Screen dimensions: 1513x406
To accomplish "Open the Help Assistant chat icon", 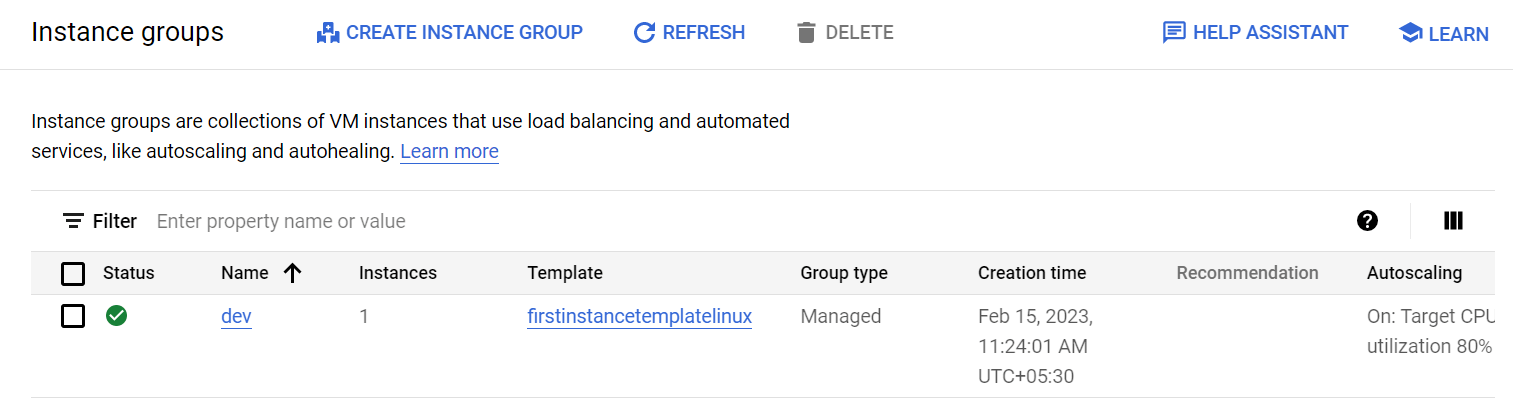I will pos(1174,33).
